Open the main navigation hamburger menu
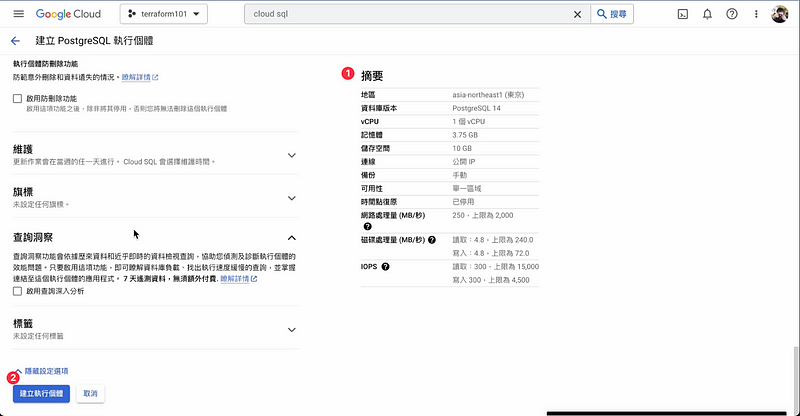Viewport: 800px width, 416px height. pos(18,14)
